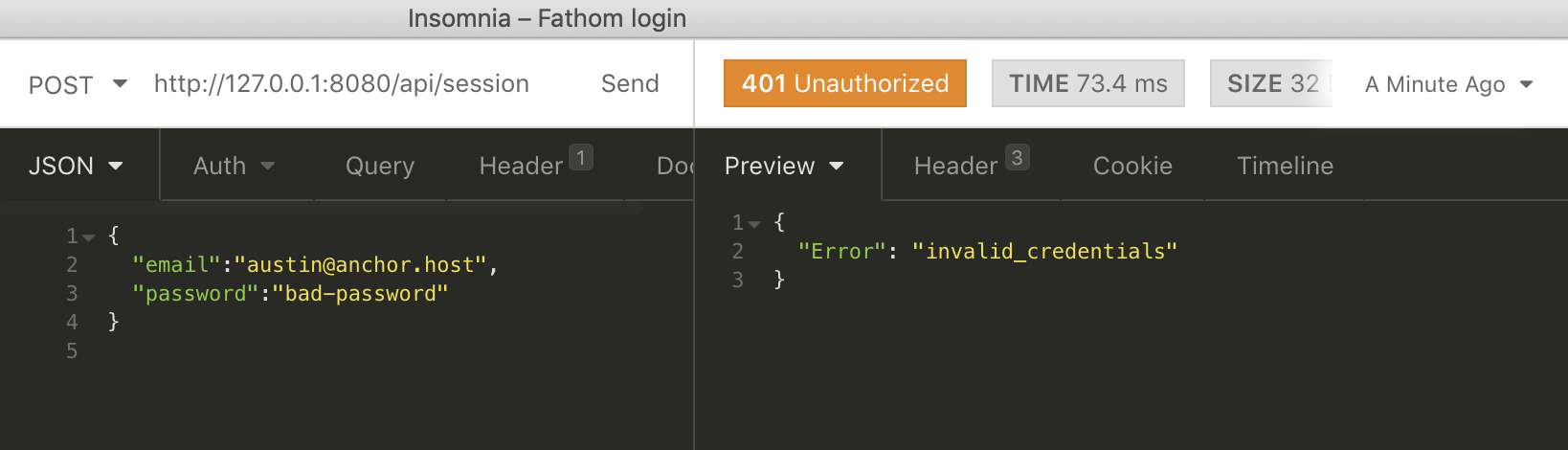Click the request Header count badge 1
This screenshot has width=1568, height=450.
point(581,157)
